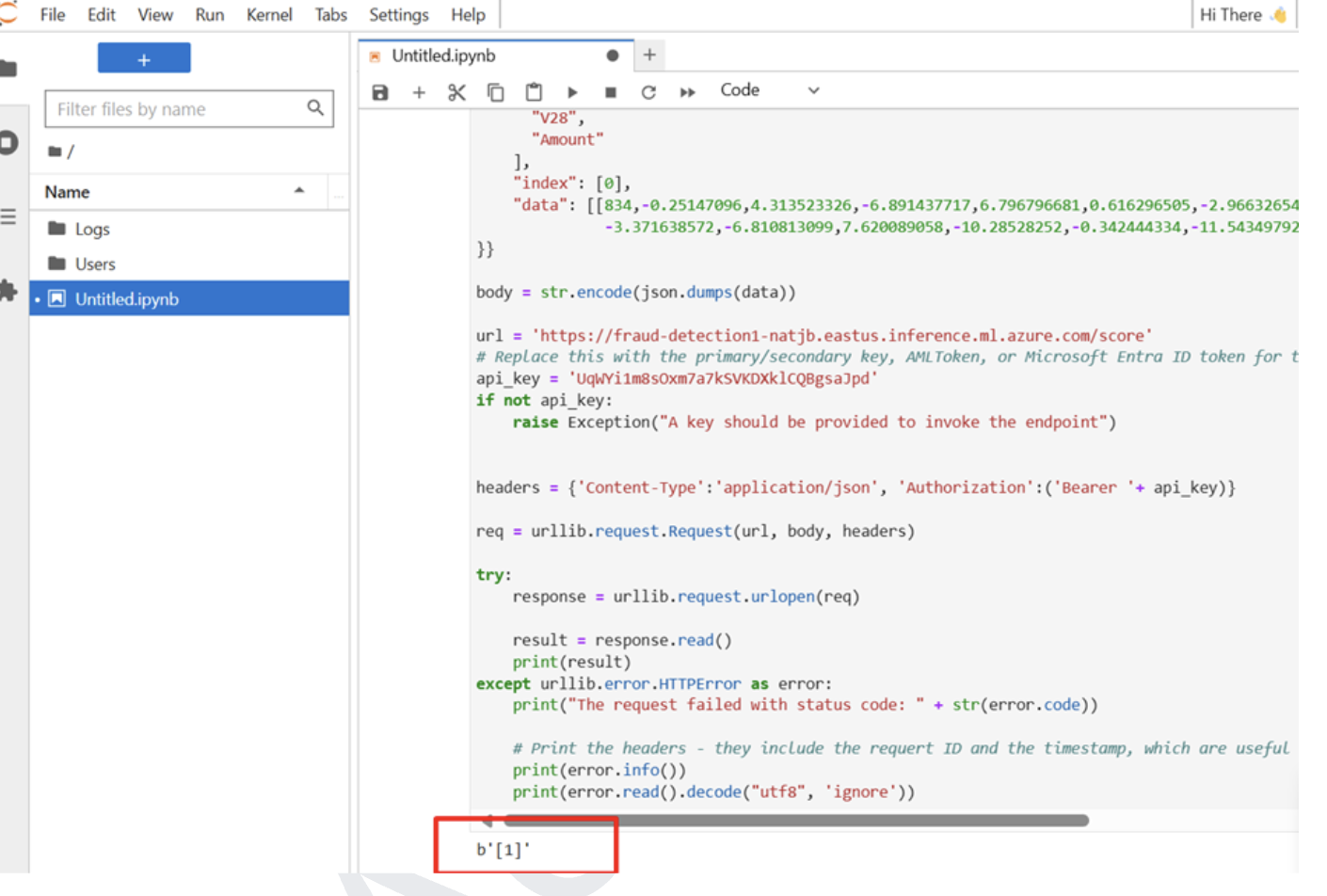
Task: Click the search magnifier icon in file filter
Action: [x=315, y=108]
